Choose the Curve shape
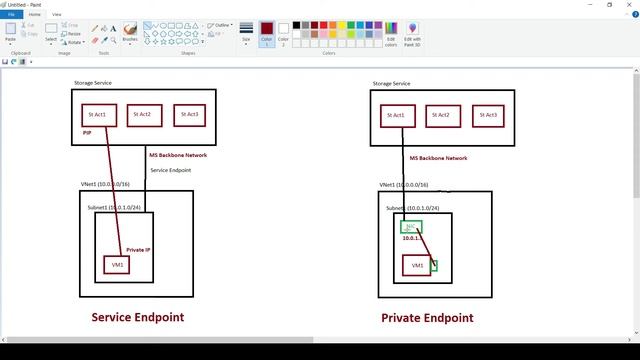 click(x=156, y=26)
